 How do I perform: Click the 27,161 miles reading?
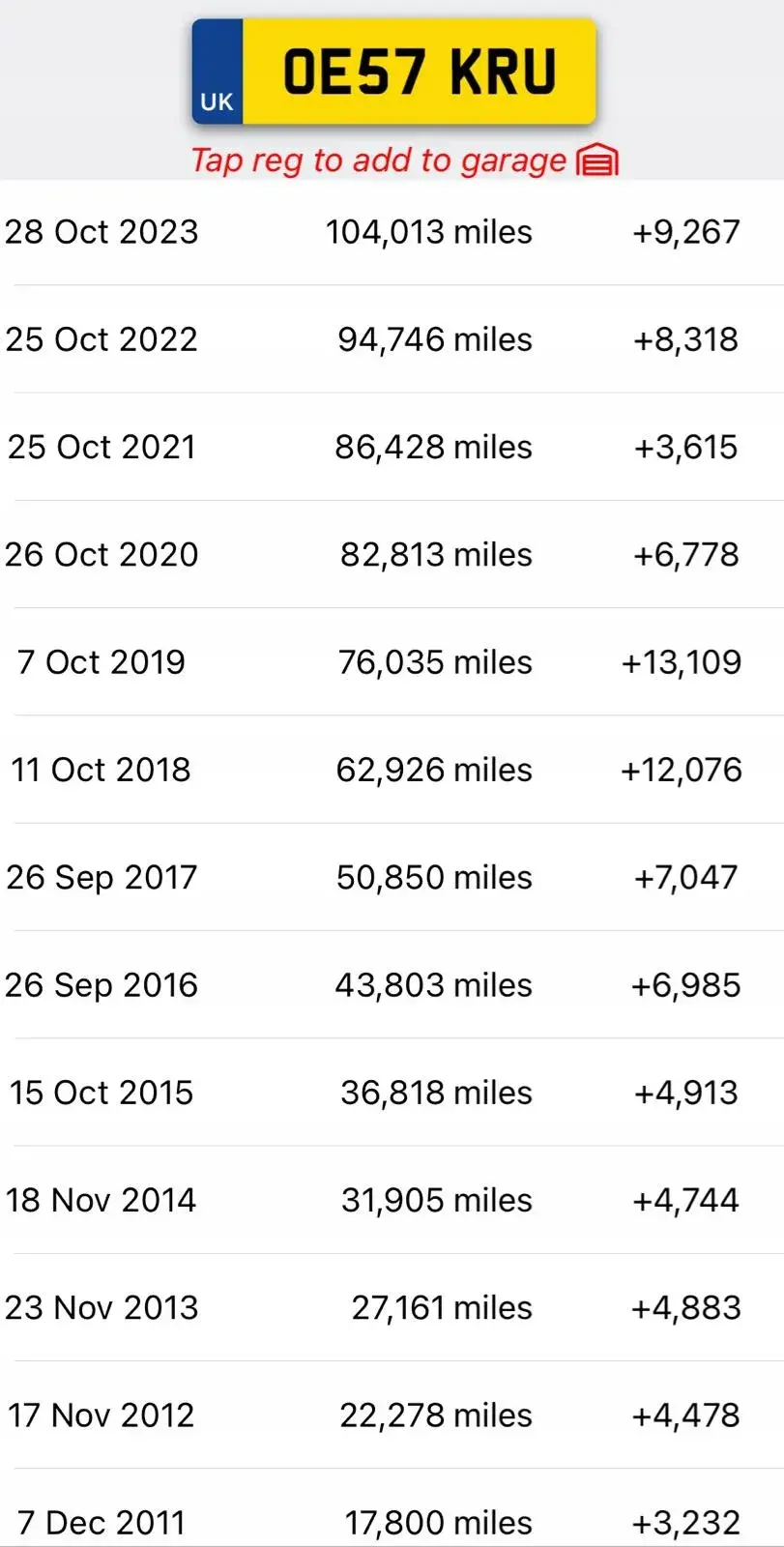tap(442, 1307)
